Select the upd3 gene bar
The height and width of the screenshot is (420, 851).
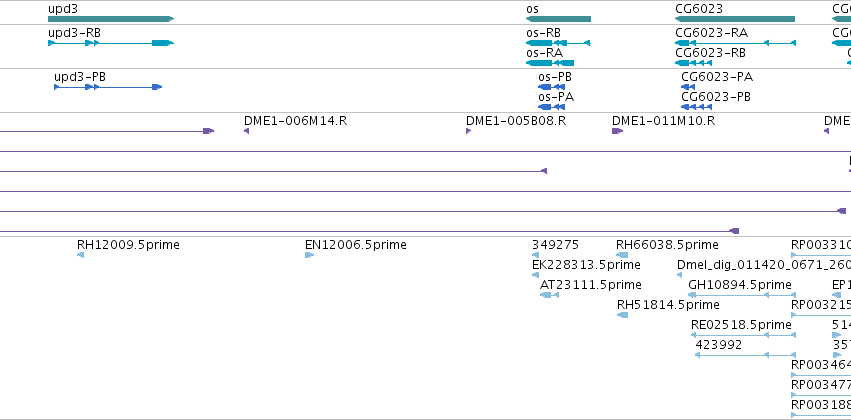coord(111,19)
